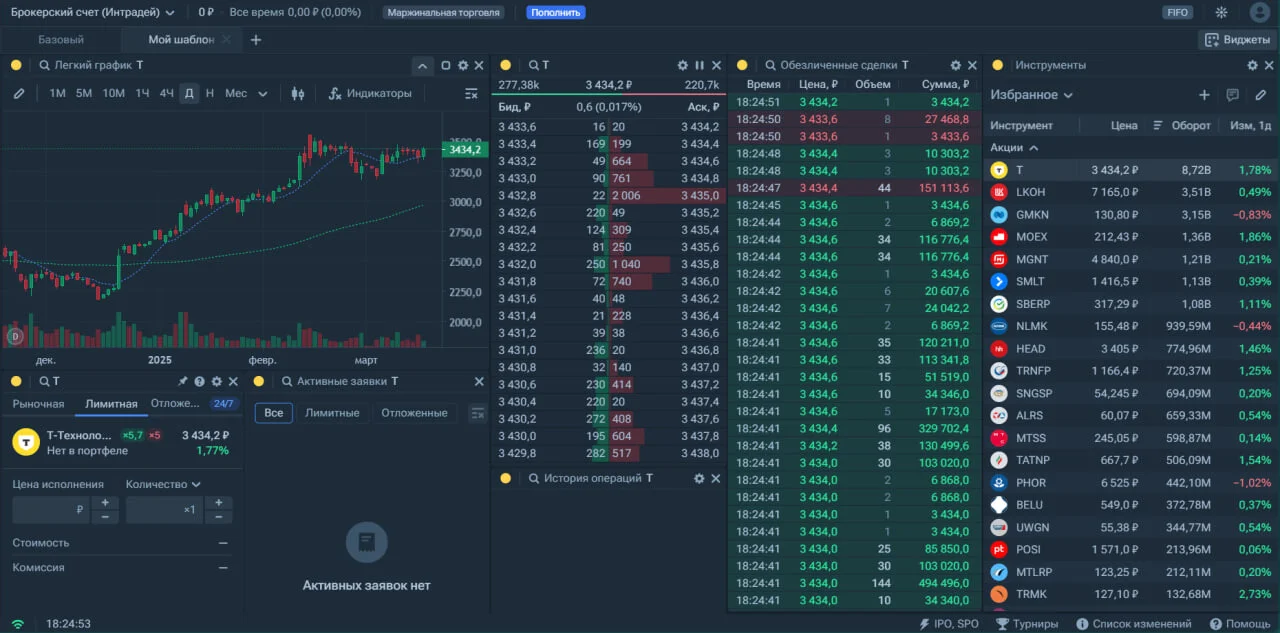Select the Н weekly timeframe
The height and width of the screenshot is (633, 1280).
pos(209,93)
